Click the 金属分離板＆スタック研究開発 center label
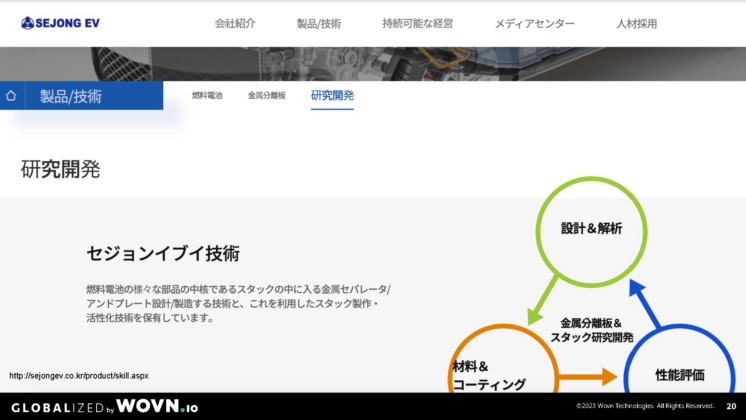 (591, 330)
